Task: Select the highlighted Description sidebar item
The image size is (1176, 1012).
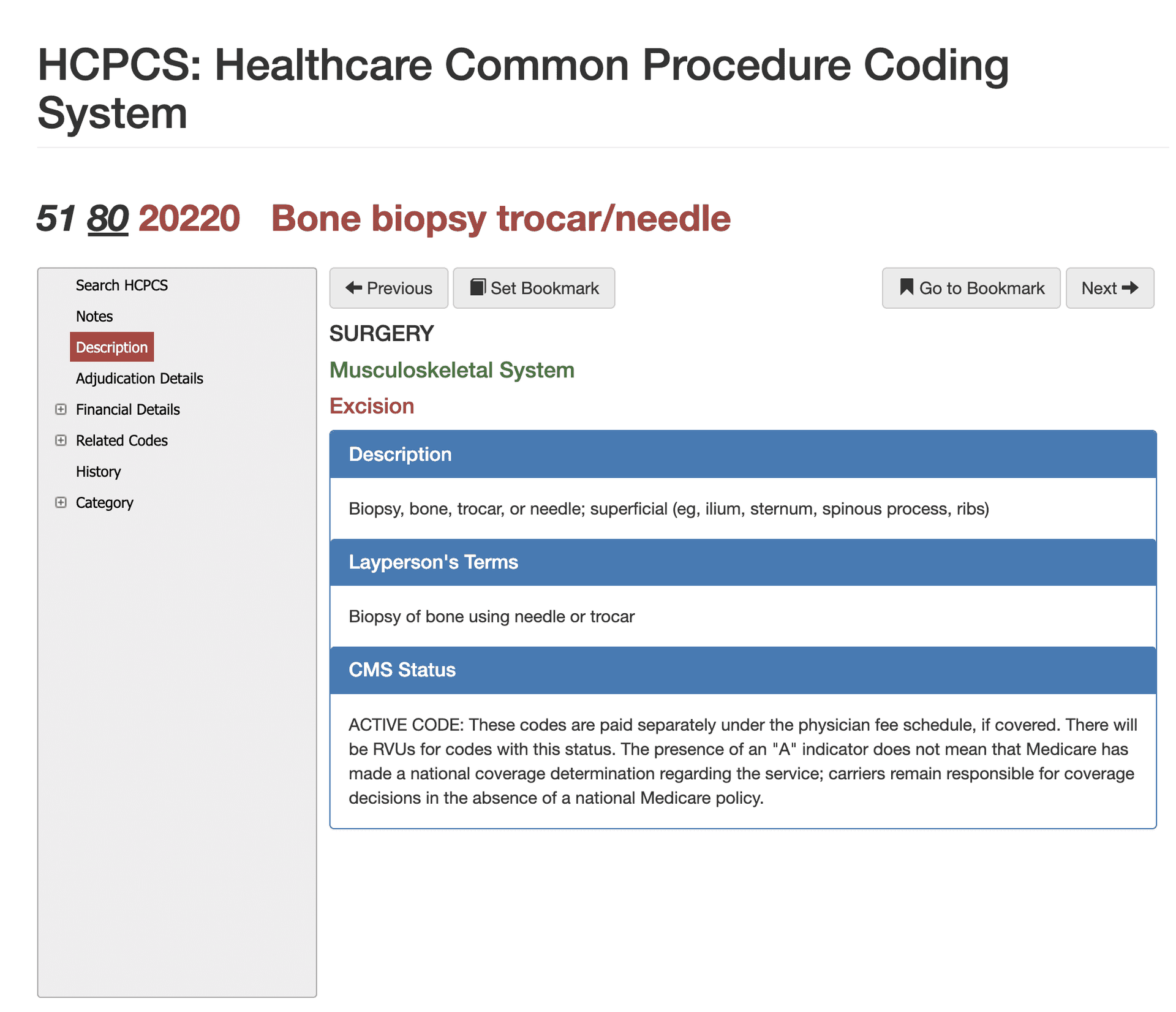Action: coord(111,347)
